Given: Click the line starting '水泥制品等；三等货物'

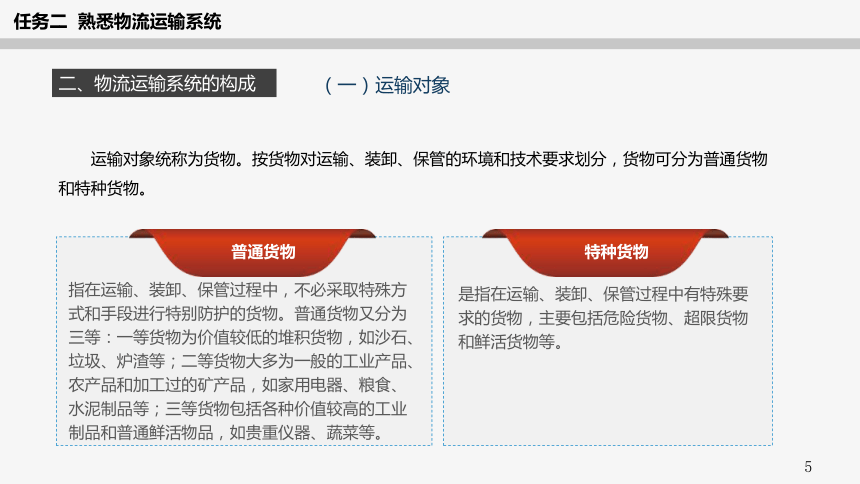Looking at the screenshot, I should point(237,408).
